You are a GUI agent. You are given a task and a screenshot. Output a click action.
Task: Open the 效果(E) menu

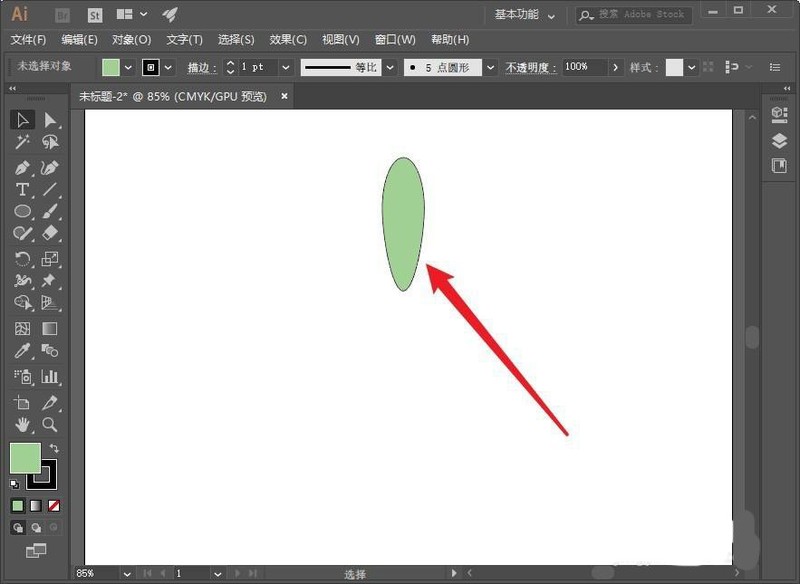click(x=288, y=40)
